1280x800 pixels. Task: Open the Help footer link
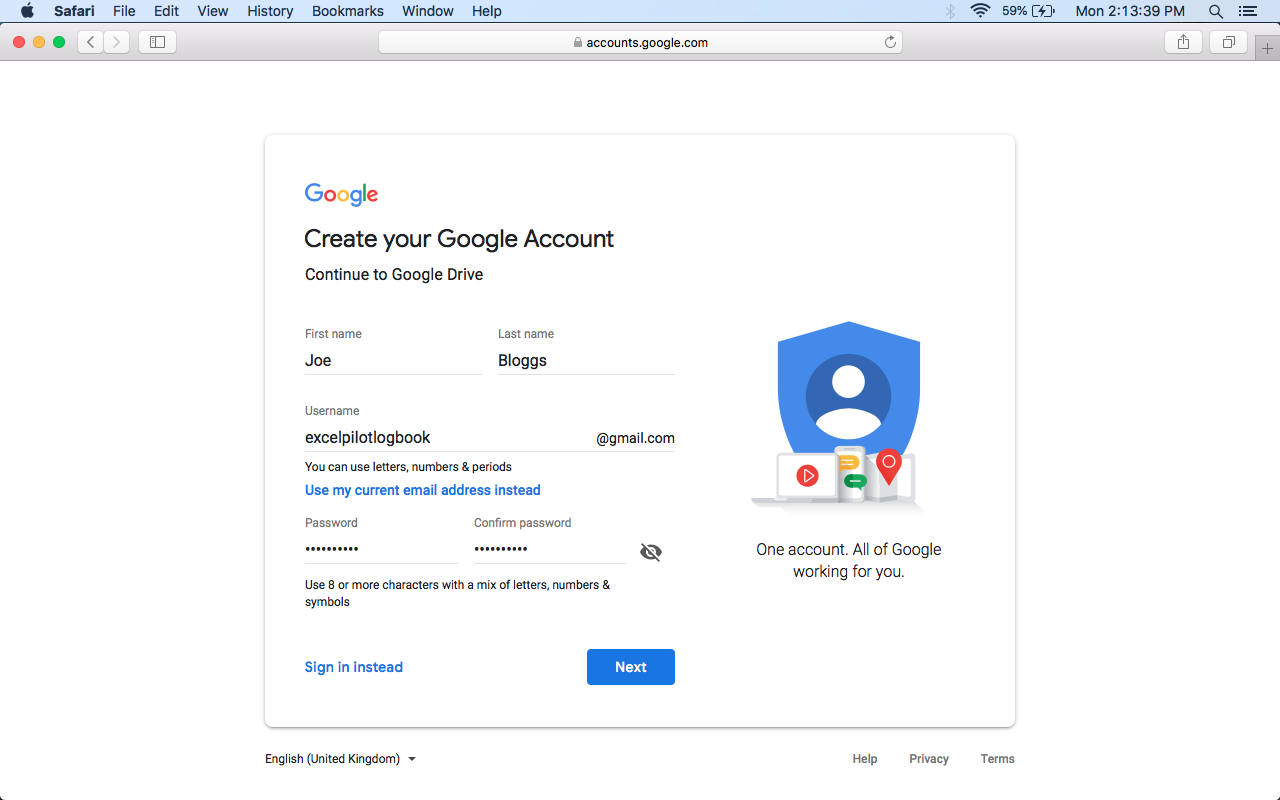click(x=865, y=759)
